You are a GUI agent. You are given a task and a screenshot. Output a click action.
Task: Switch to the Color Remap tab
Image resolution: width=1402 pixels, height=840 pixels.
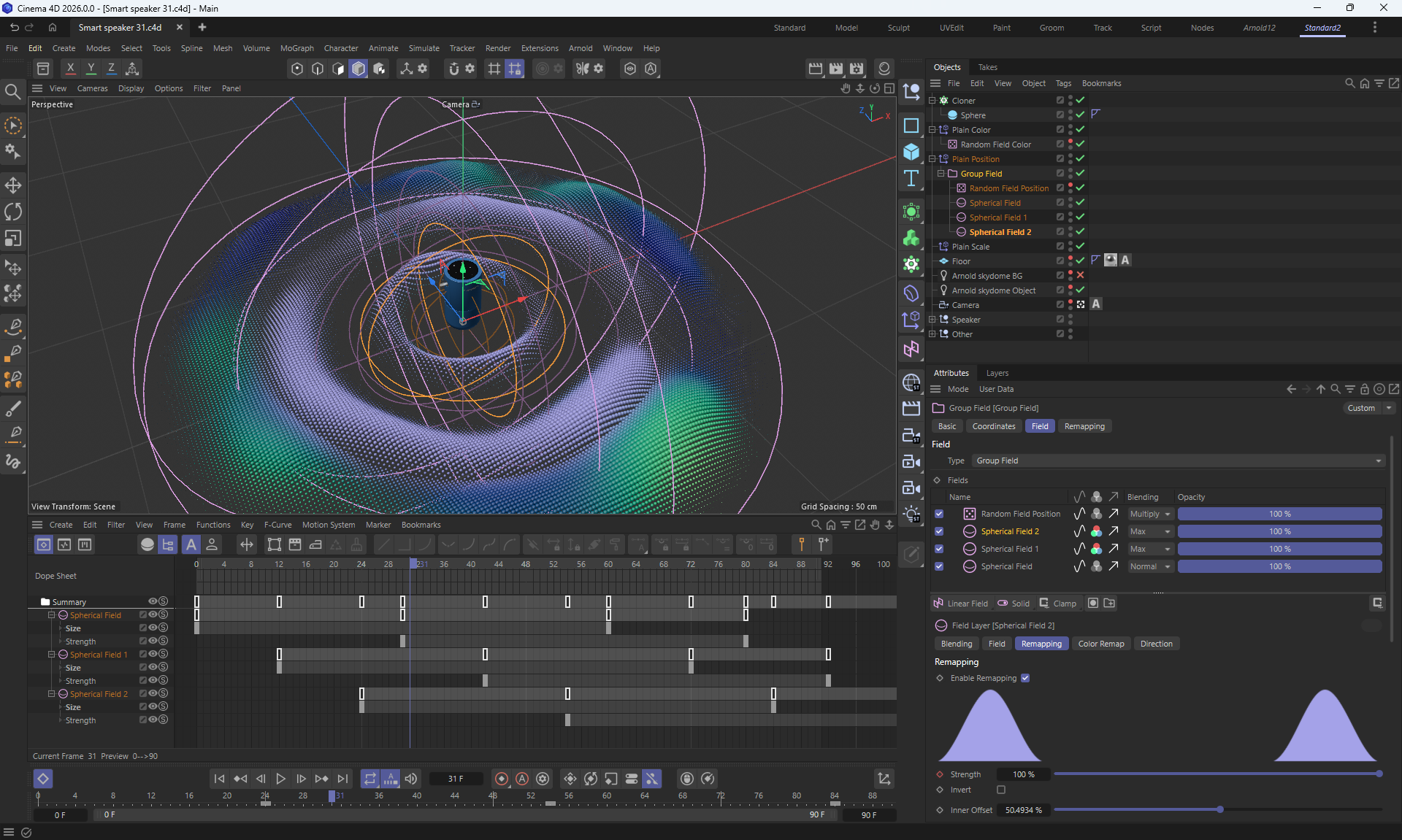1100,644
